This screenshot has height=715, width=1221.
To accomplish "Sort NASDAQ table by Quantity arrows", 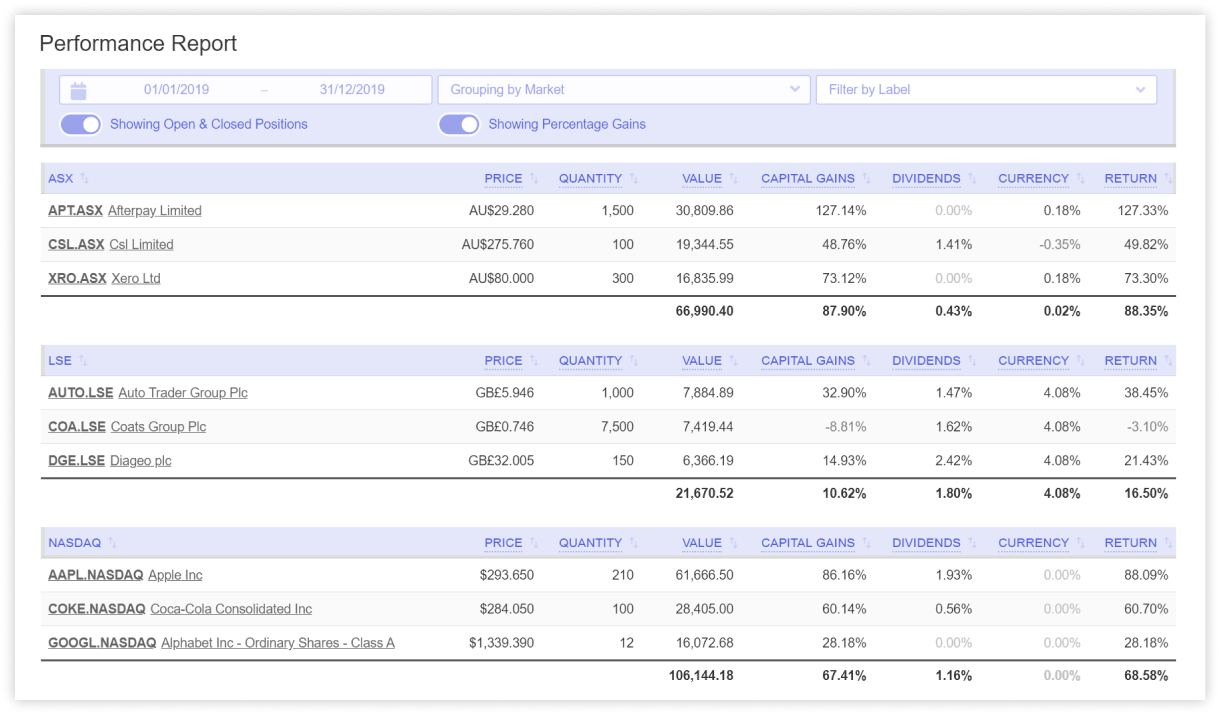I will click(x=634, y=543).
